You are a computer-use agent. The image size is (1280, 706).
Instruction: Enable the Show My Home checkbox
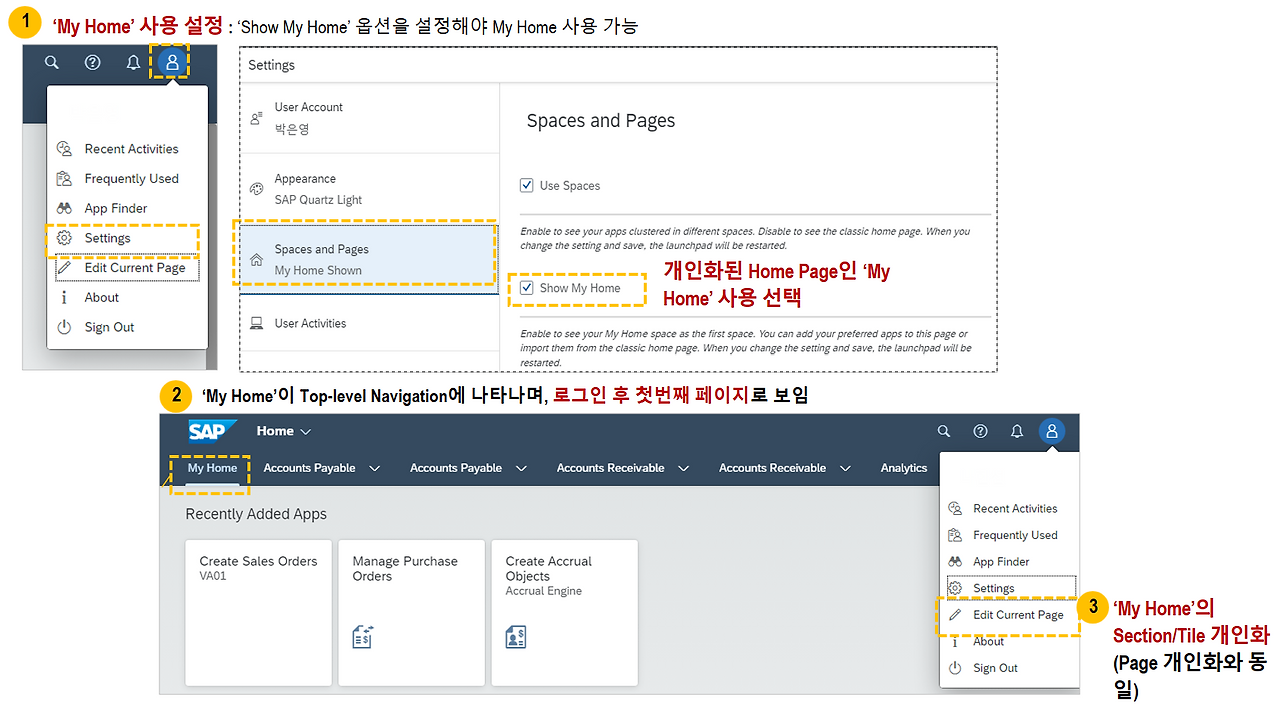coord(527,288)
